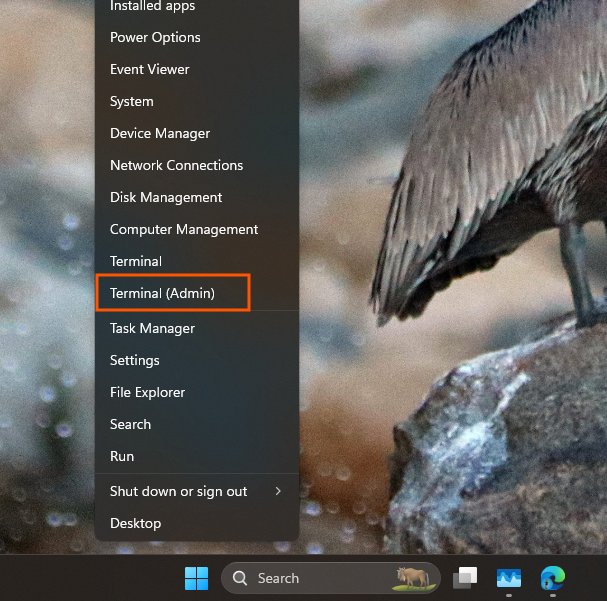607x601 pixels.
Task: Open Power Options
Action: coord(197,38)
